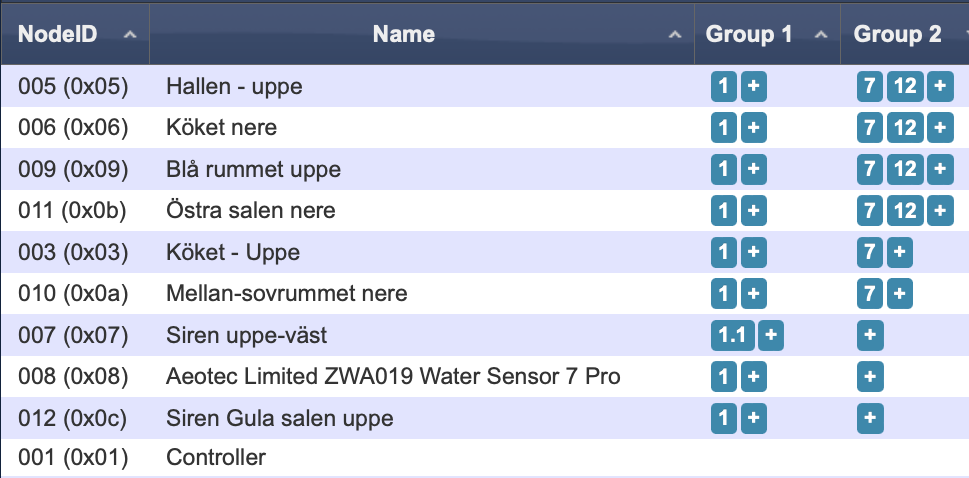This screenshot has height=478, width=969.
Task: Click plus in Group 2 for Siren uppe-väst
Action: click(870, 336)
